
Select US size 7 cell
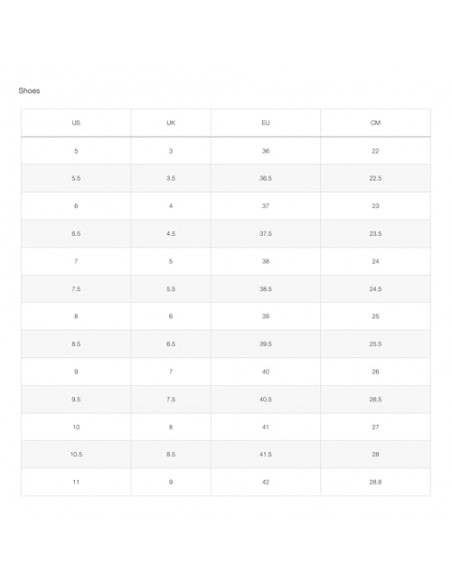(x=76, y=261)
